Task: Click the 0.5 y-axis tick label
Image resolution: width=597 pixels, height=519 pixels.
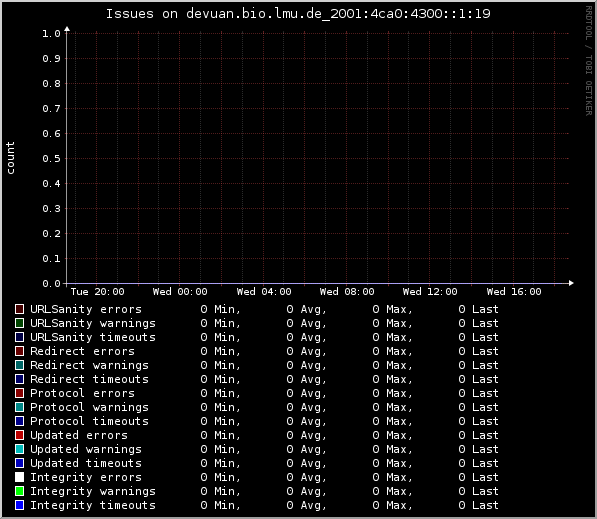Action: click(51, 158)
